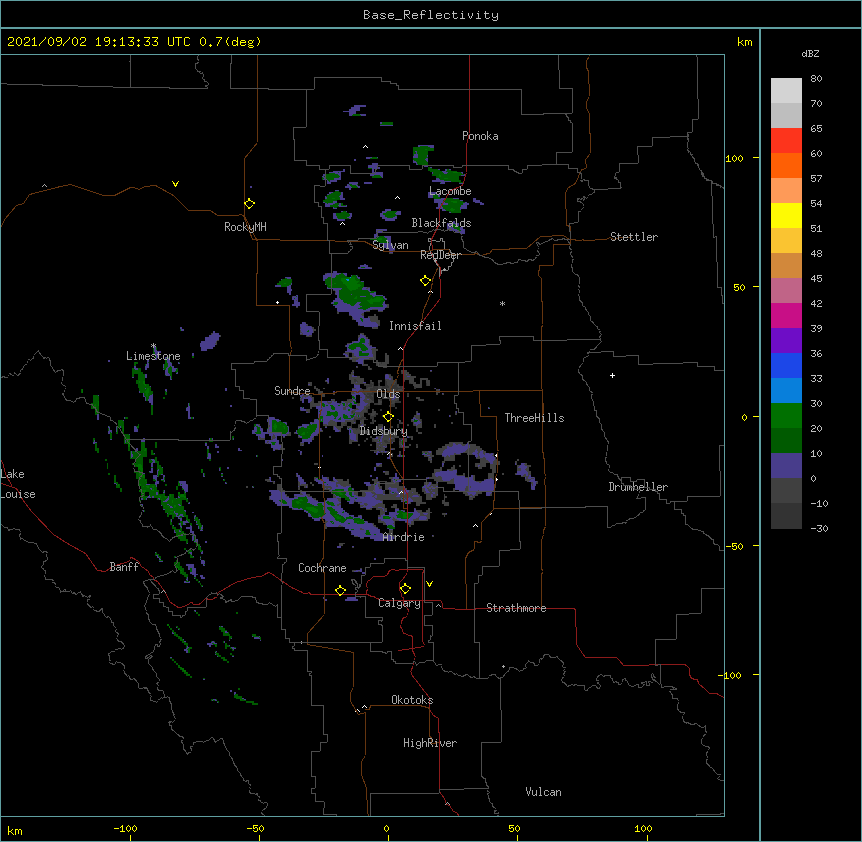Click the Banff label
The width and height of the screenshot is (862, 842).
tap(124, 567)
